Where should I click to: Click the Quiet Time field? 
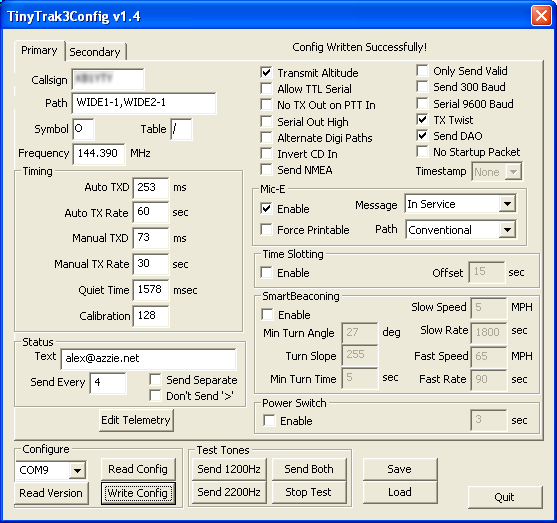151,290
